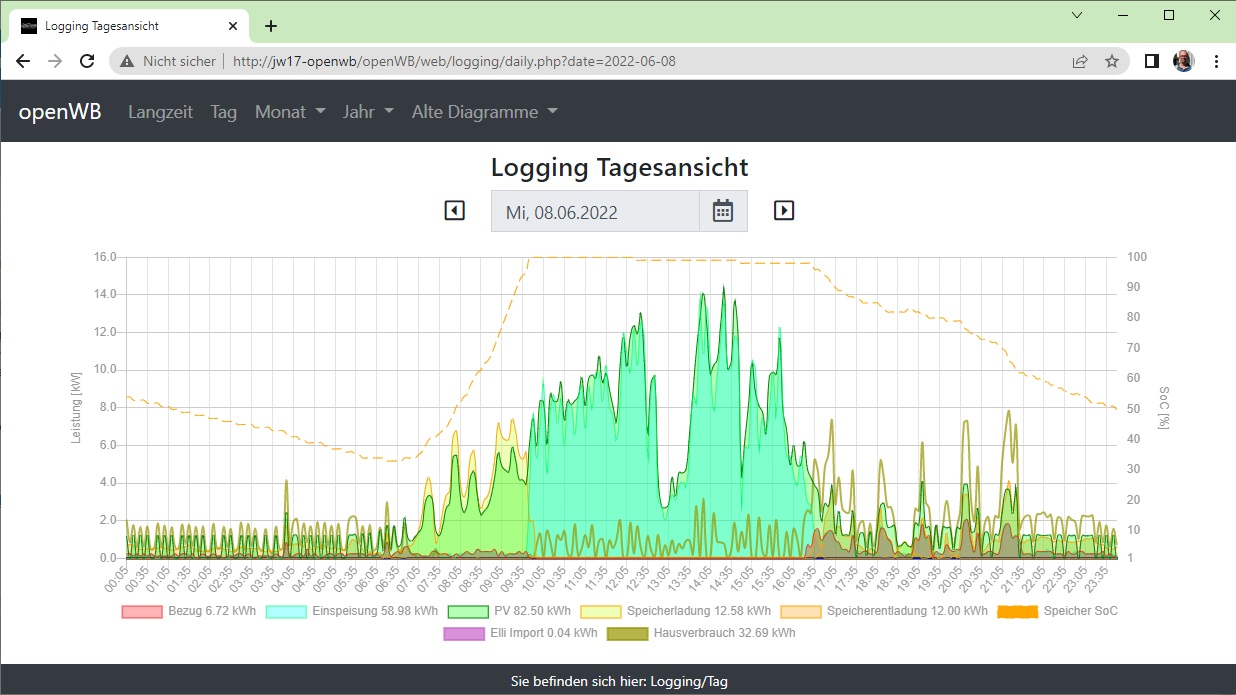
Task: Open the calendar date picker
Action: 723,211
